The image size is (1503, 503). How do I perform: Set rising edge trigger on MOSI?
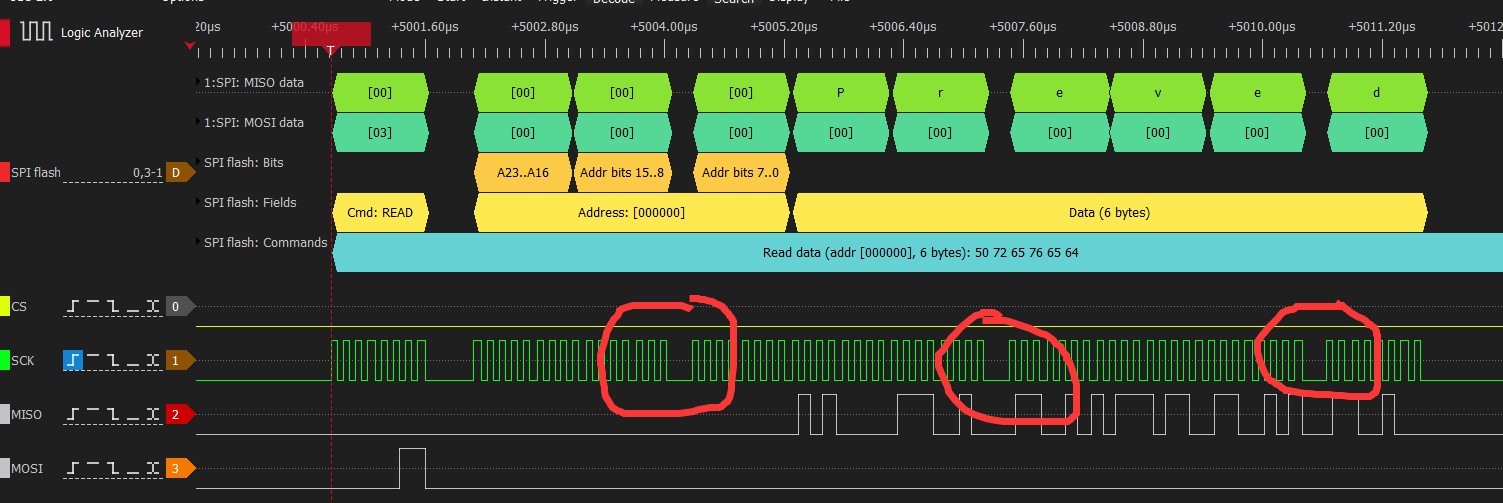click(73, 467)
